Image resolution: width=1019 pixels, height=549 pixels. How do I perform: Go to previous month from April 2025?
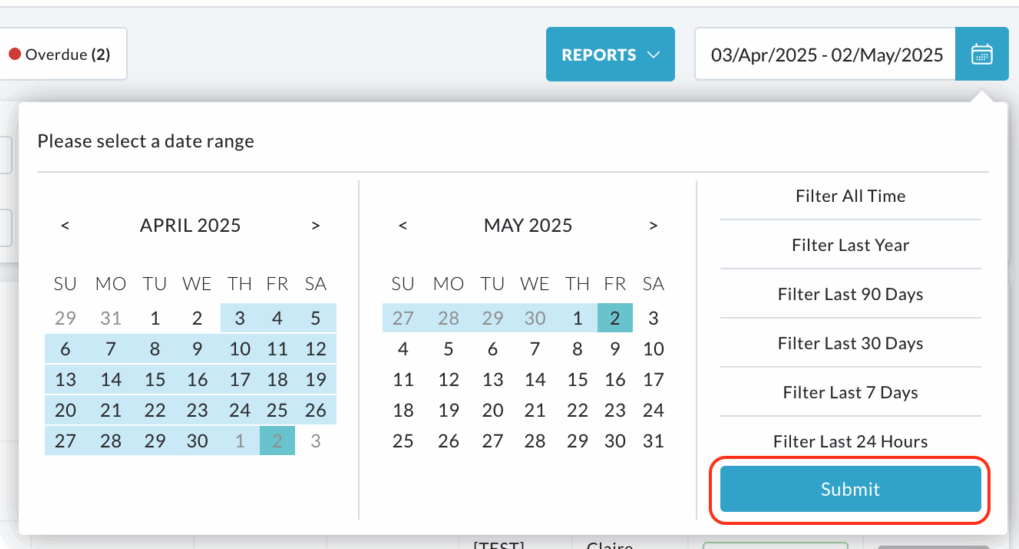65,225
